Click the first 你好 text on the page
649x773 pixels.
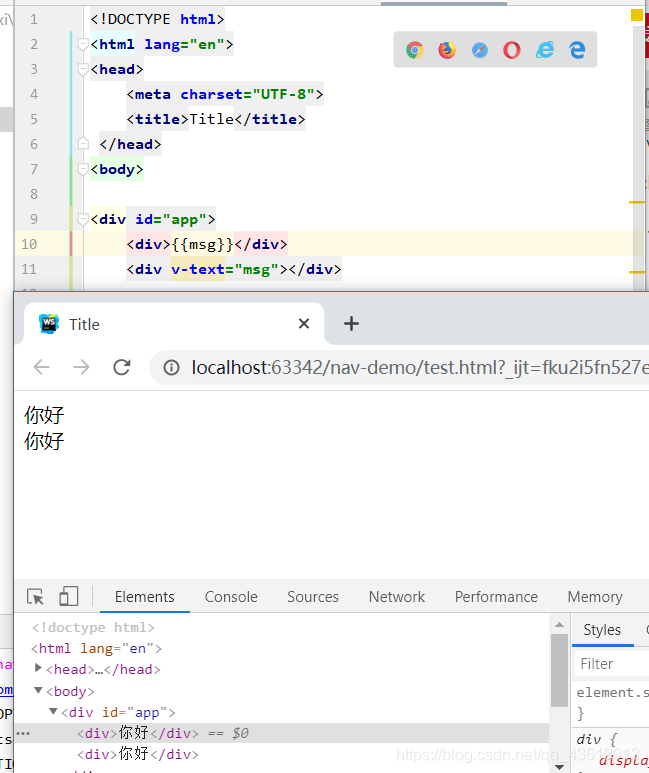click(x=44, y=415)
